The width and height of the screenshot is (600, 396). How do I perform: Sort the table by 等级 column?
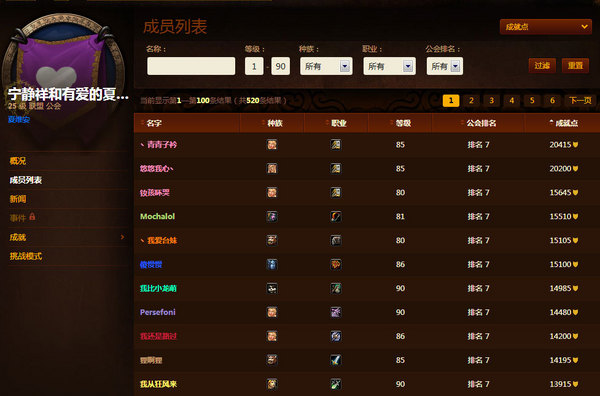tap(400, 123)
